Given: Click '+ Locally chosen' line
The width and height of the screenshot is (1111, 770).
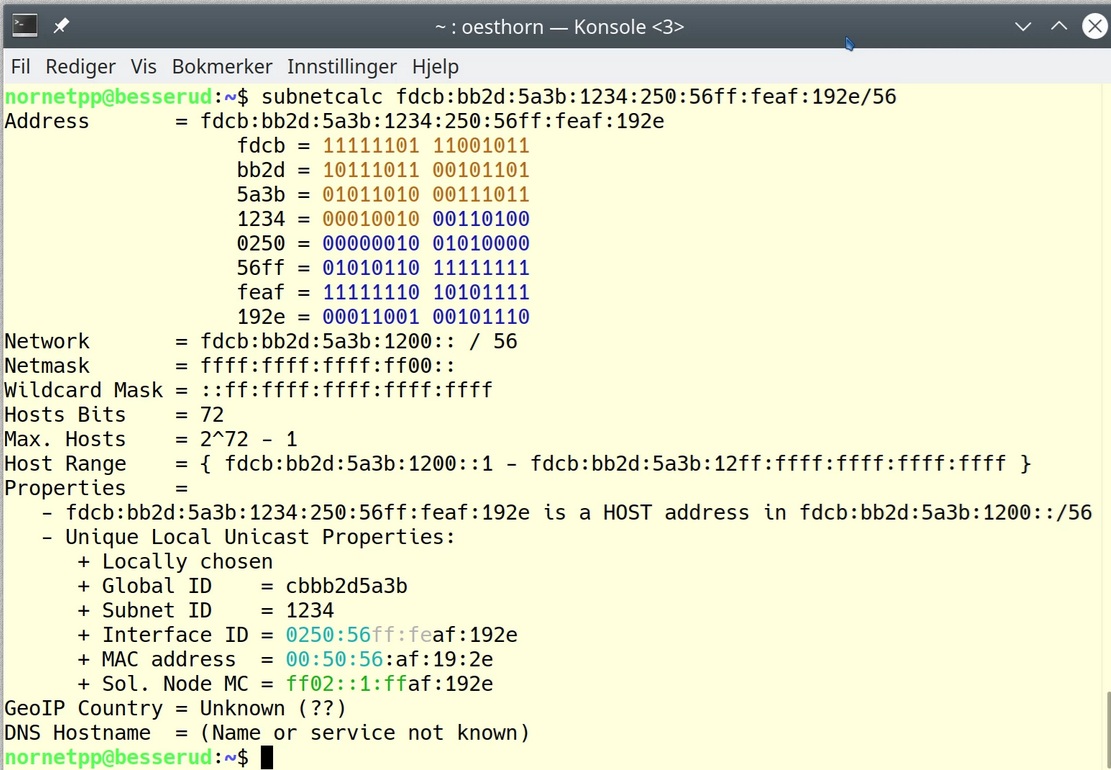Looking at the screenshot, I should click(175, 562).
